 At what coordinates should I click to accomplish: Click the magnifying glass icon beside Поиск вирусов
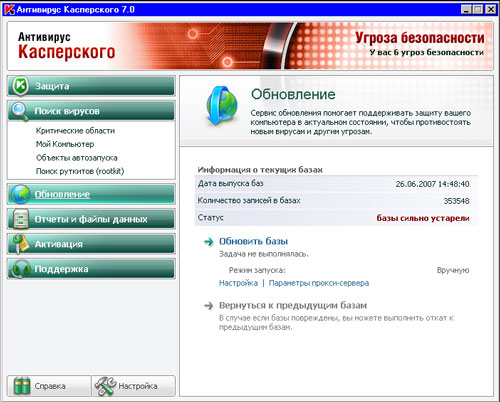coord(20,112)
